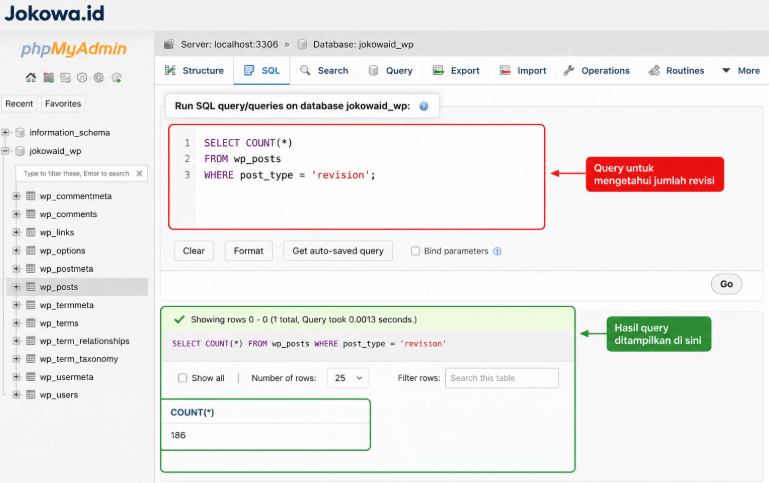This screenshot has width=769, height=483.
Task: Click the wp_comments table icon
Action: 30,214
